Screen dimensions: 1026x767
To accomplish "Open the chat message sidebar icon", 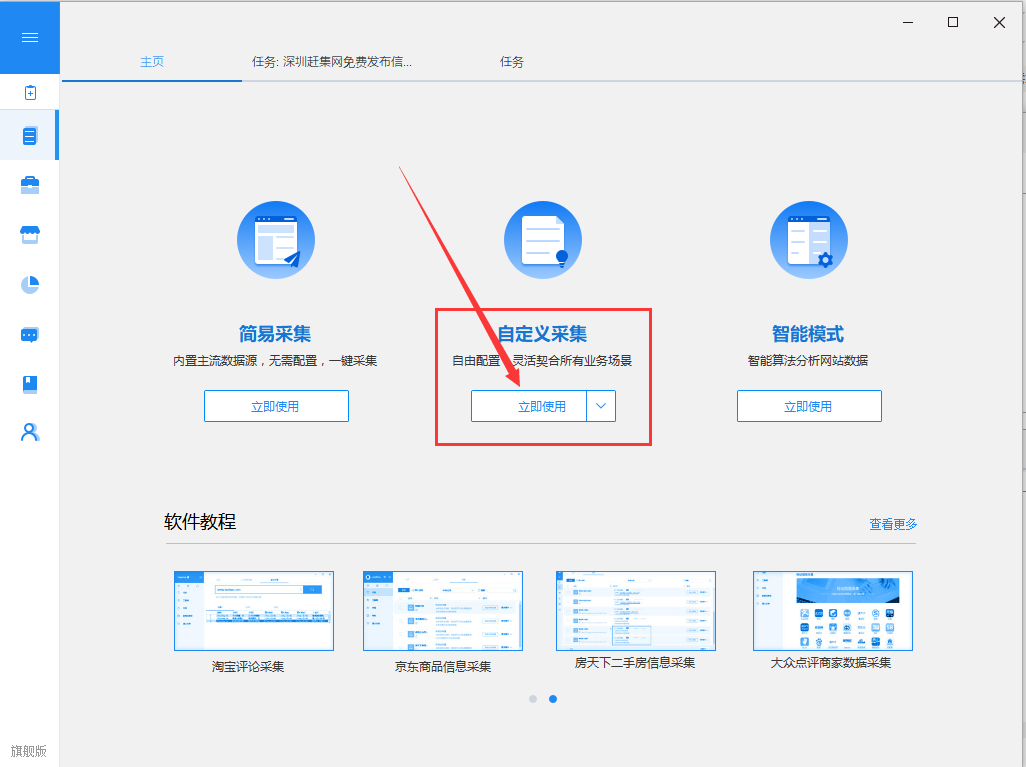I will pos(30,335).
